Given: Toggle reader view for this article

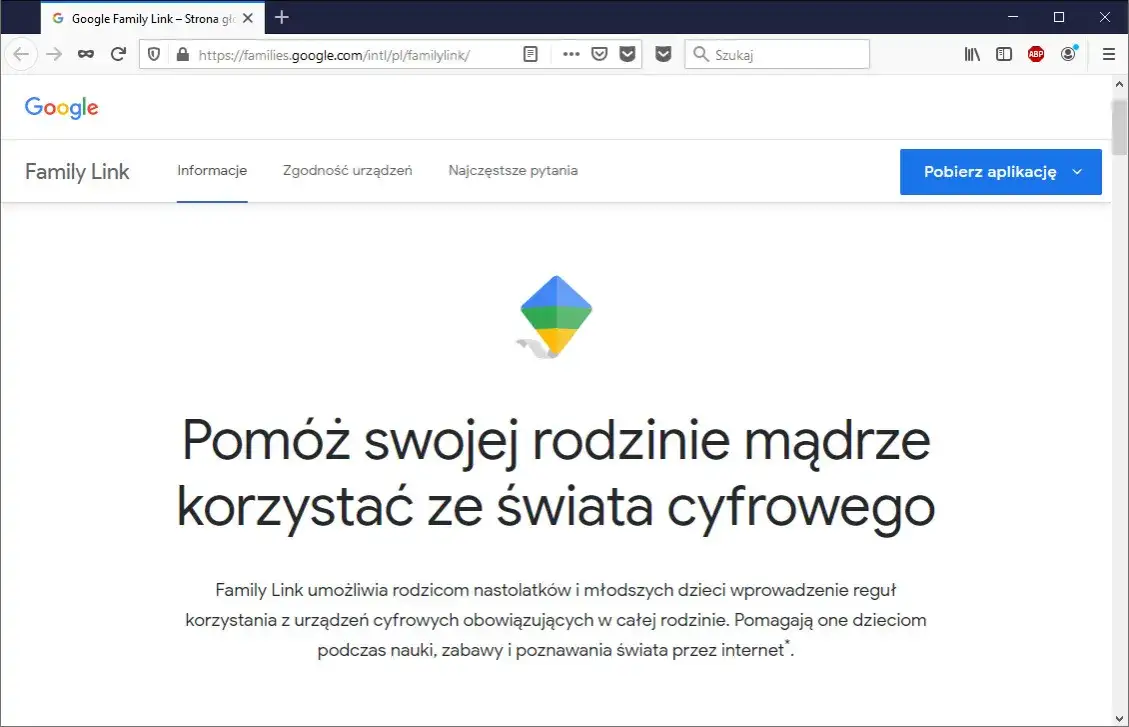Looking at the screenshot, I should tap(529, 54).
